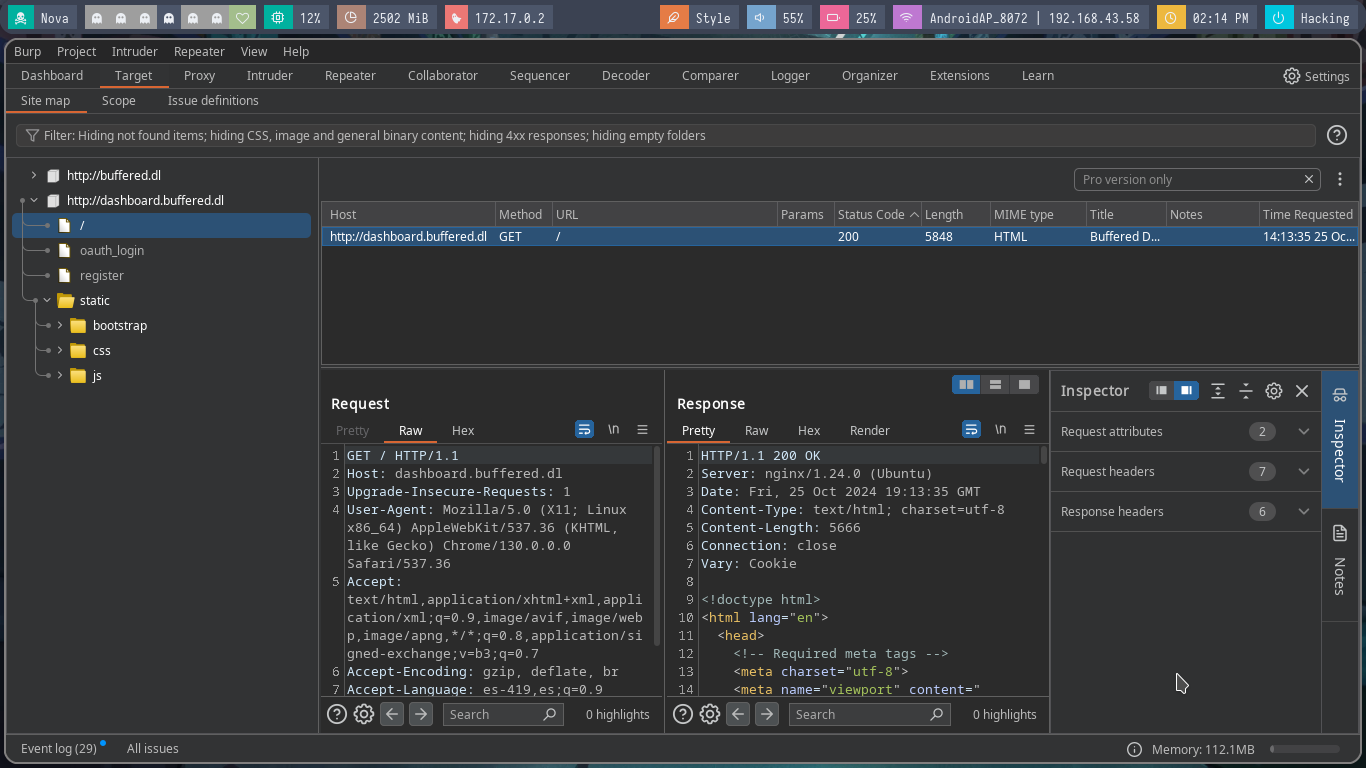Click the Request panel hamburger menu icon
The image size is (1366, 768).
pyautogui.click(x=643, y=430)
